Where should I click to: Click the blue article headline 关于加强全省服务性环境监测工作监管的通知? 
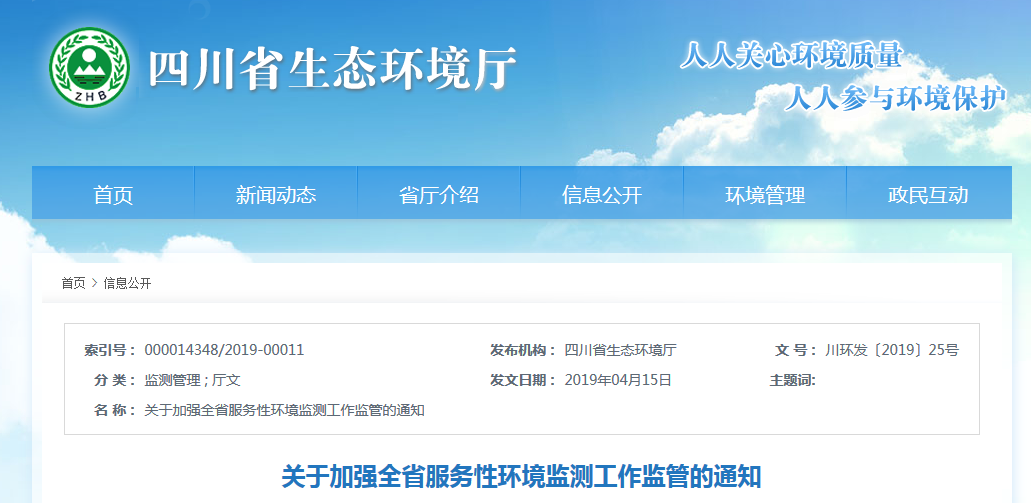point(521,476)
